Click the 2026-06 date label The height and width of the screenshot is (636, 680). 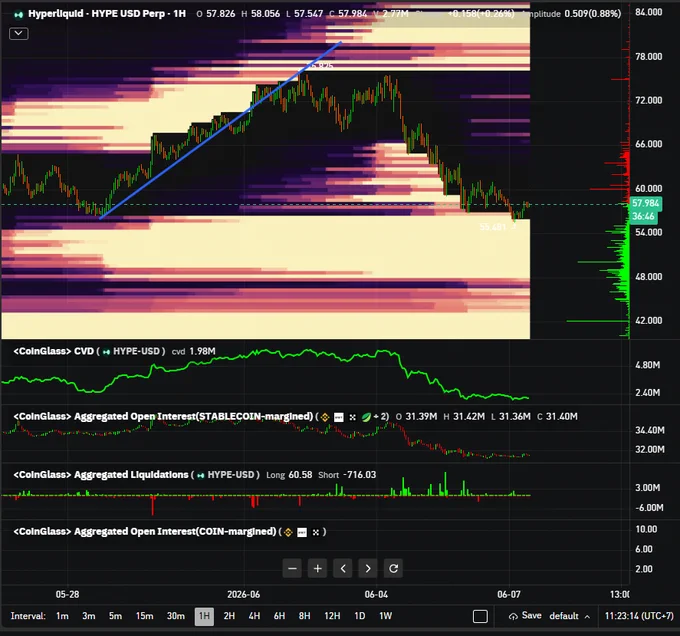coord(243,594)
